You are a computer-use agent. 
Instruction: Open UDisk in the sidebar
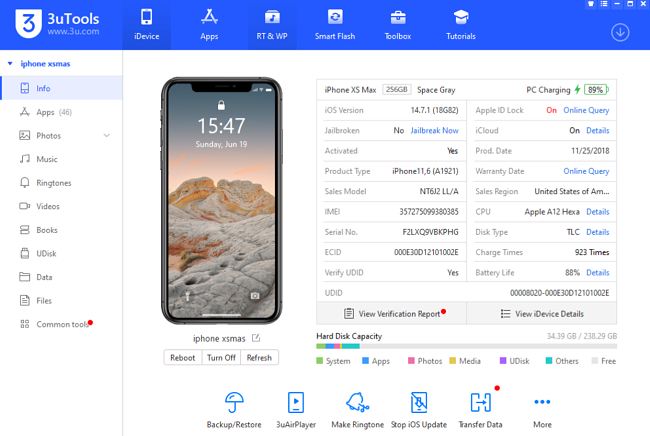point(61,254)
